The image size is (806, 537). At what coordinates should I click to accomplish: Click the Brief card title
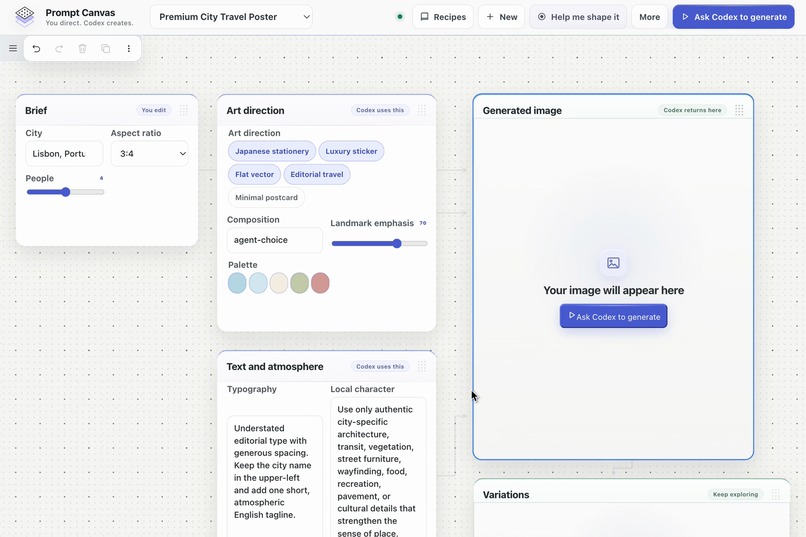[x=36, y=110]
